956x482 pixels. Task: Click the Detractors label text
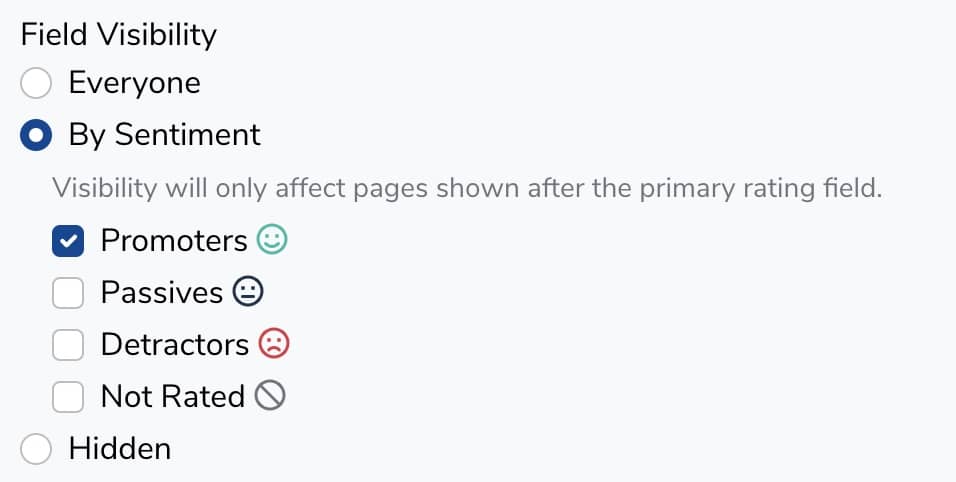[174, 344]
